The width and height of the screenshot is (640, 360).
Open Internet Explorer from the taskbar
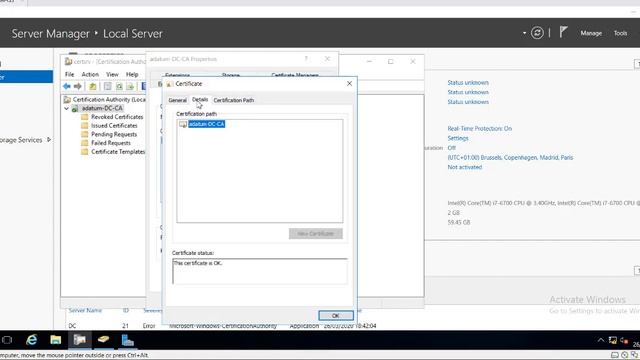point(31,340)
